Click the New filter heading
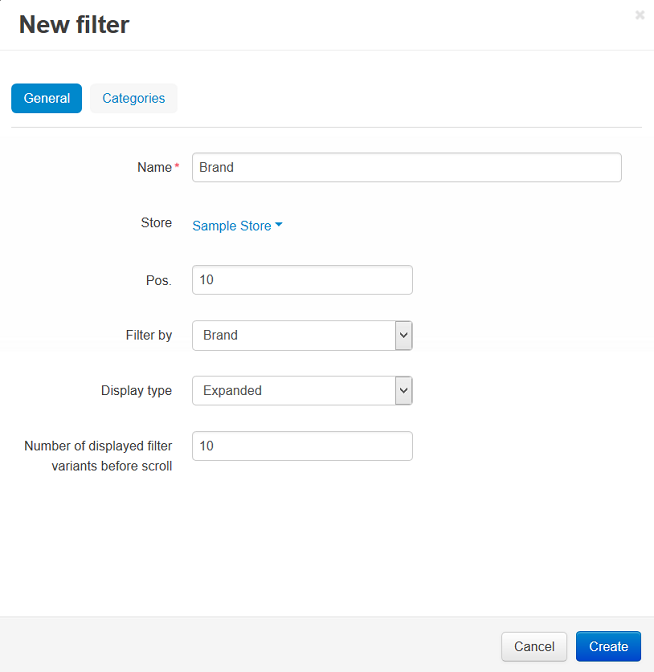Screen dimensions: 654x672 point(74,24)
